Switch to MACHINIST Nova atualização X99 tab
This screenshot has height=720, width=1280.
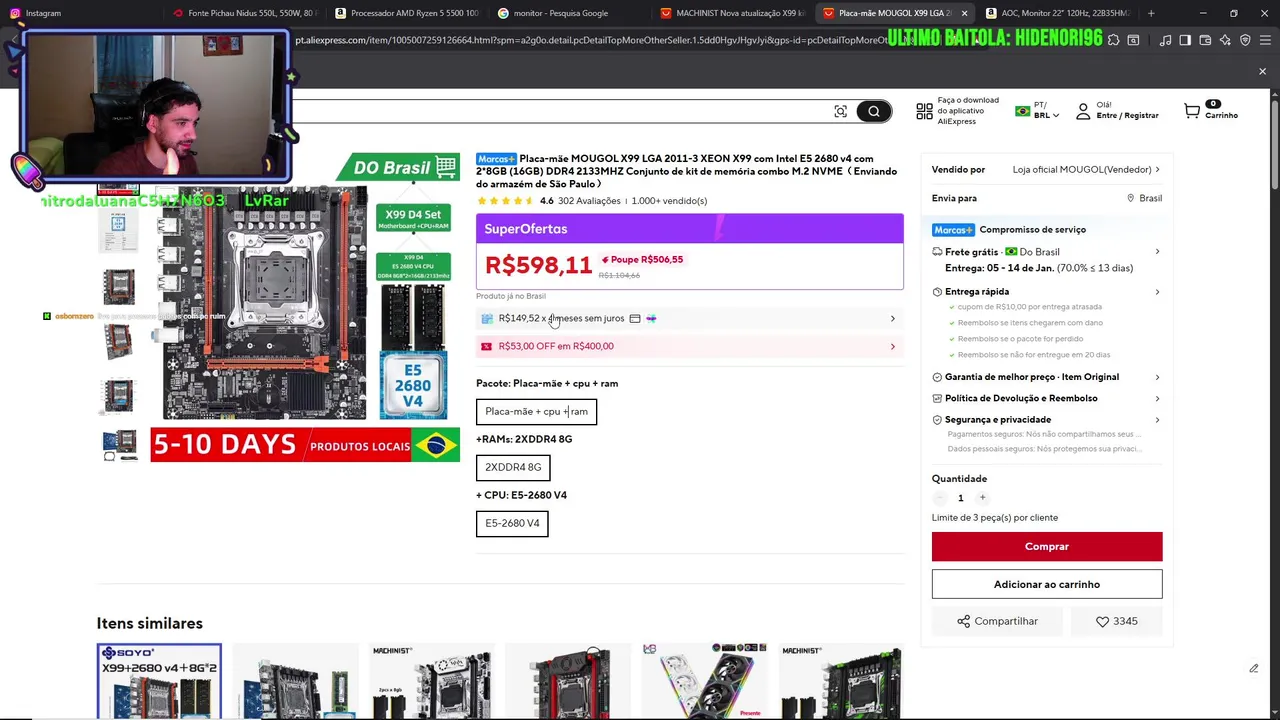click(x=731, y=13)
